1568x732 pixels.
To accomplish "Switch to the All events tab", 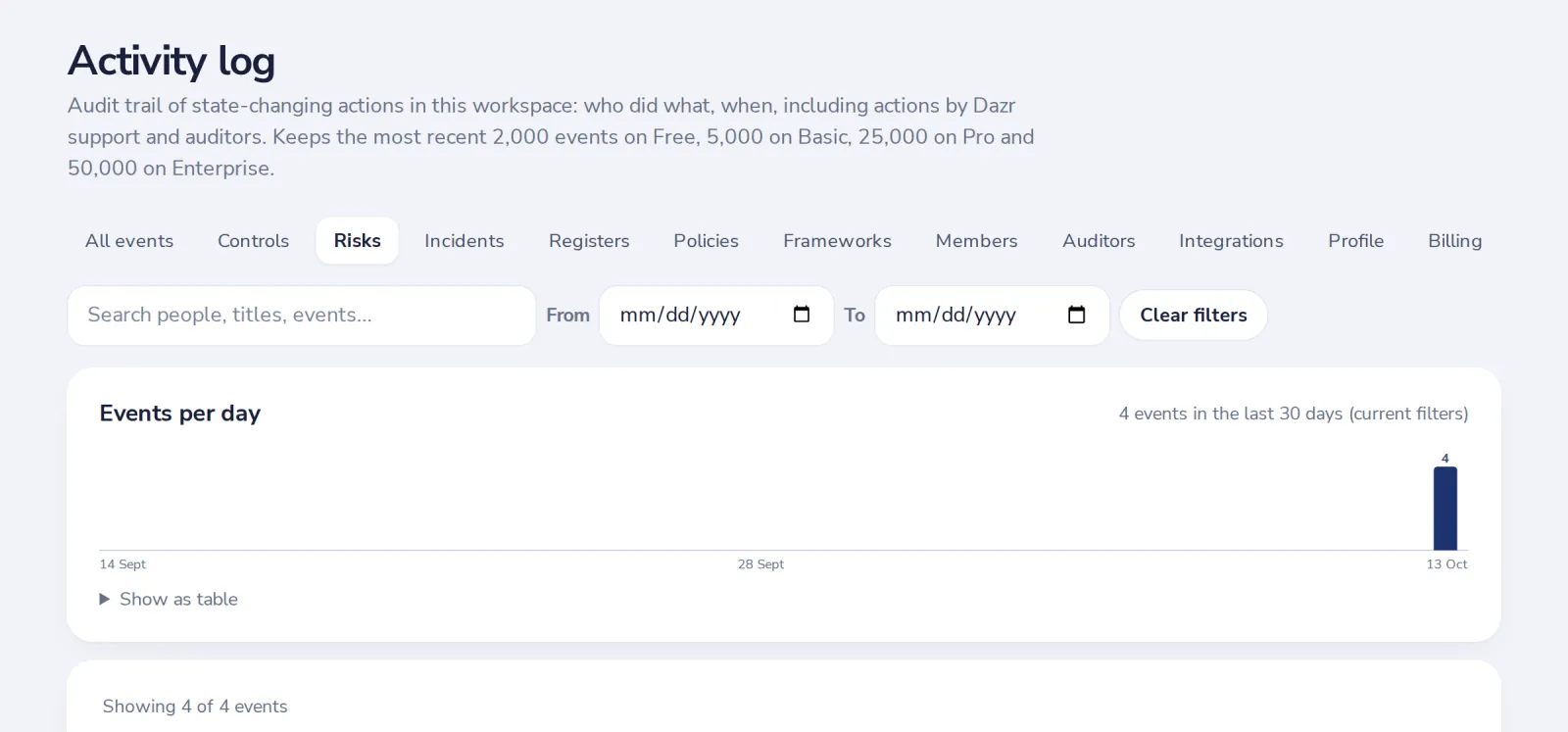I will click(129, 241).
